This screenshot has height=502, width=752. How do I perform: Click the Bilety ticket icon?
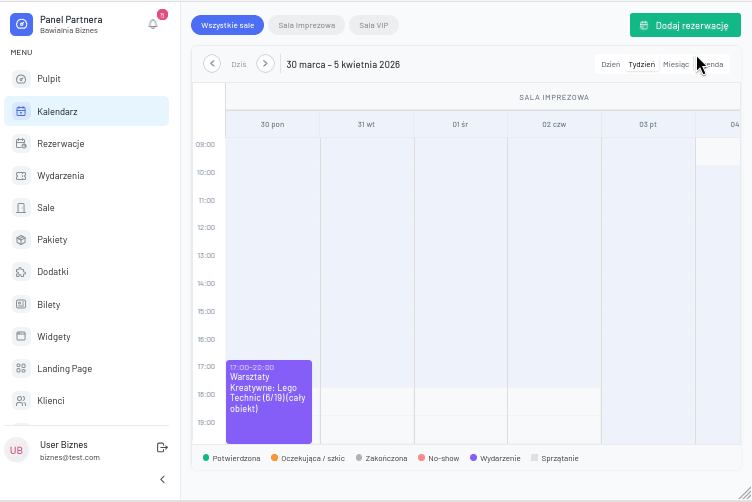pos(21,304)
